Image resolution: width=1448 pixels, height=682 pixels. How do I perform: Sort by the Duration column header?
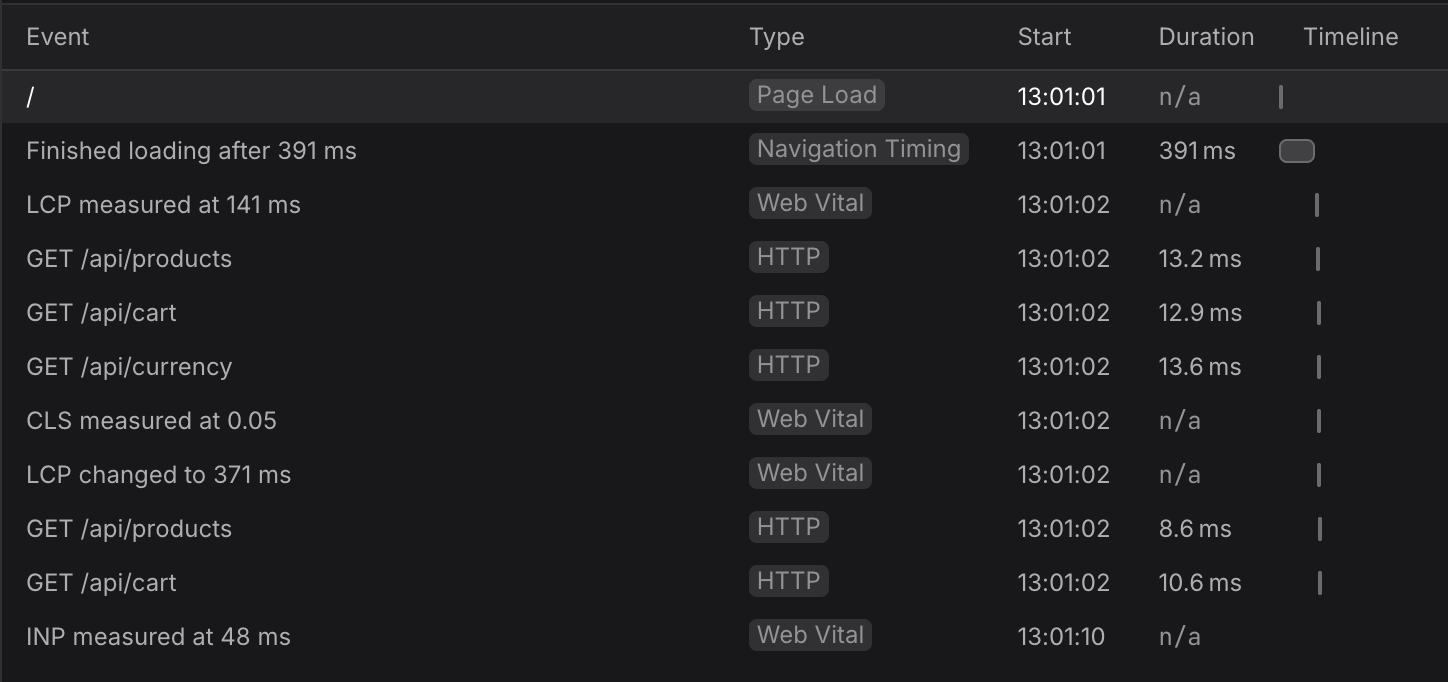(x=1206, y=37)
